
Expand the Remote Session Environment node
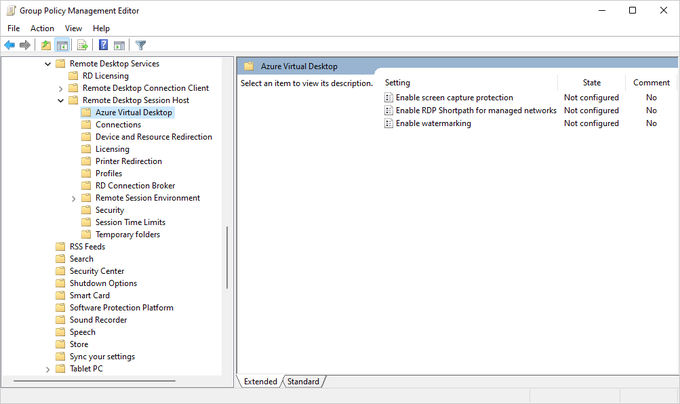point(73,199)
